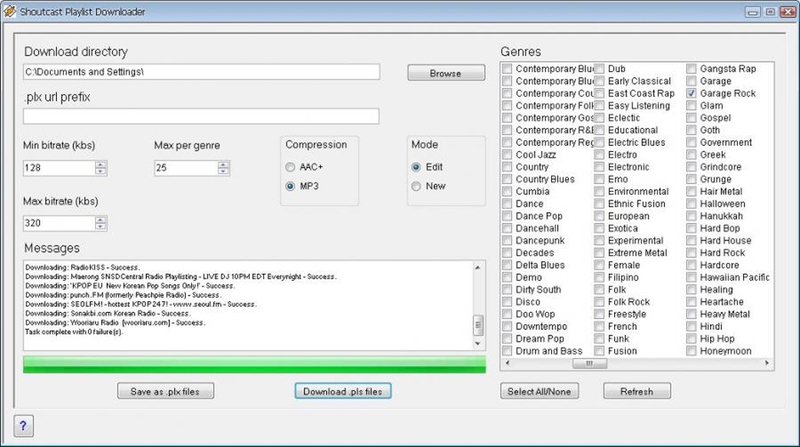
Task: Check the Halloween genre checkbox
Action: [691, 204]
